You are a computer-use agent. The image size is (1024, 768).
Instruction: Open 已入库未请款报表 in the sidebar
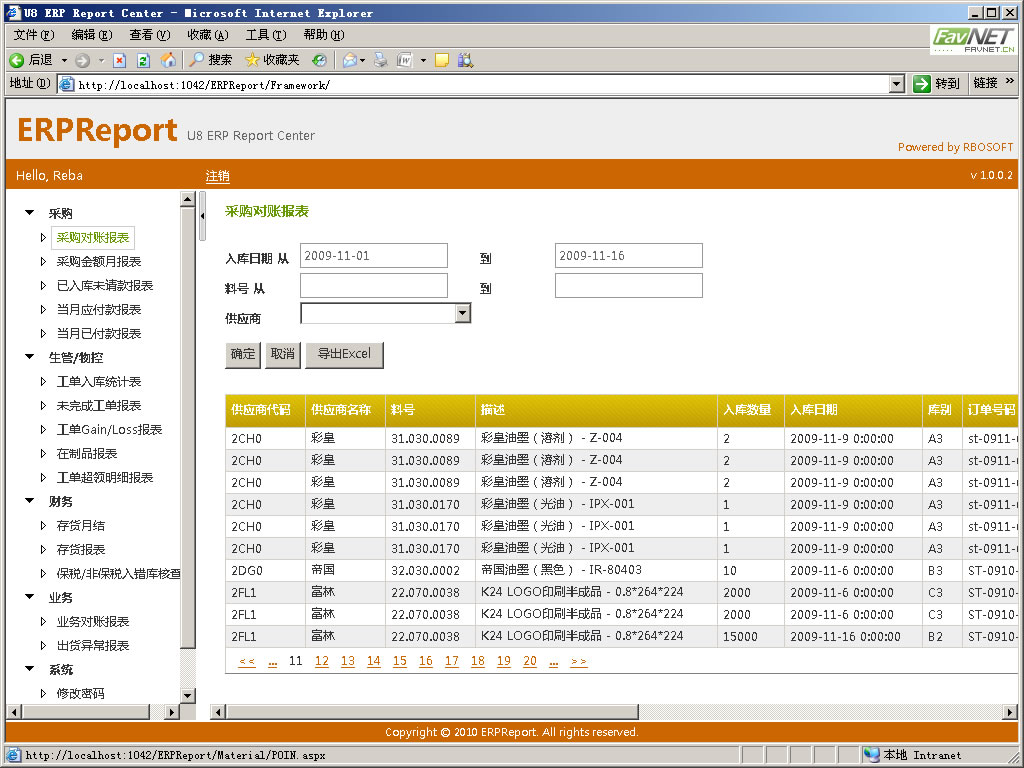(x=104, y=285)
